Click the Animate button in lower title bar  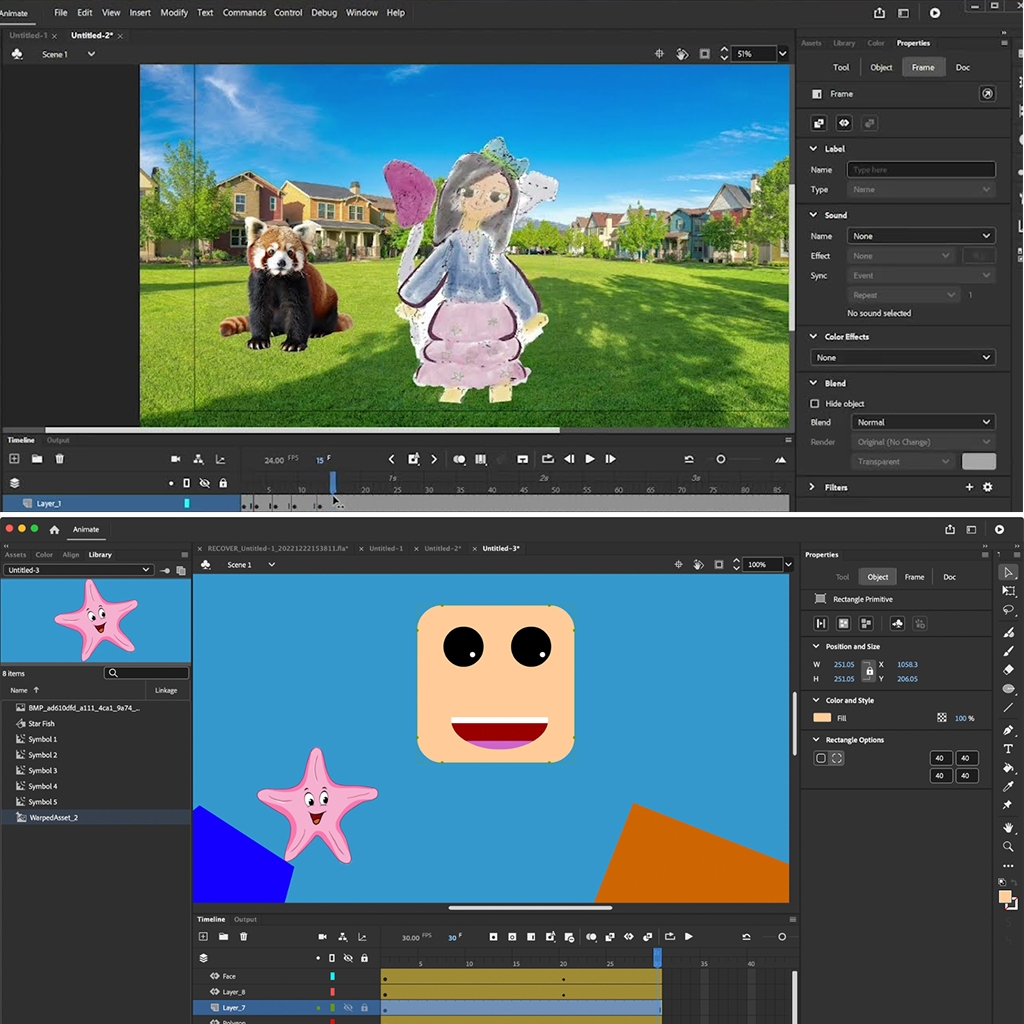(x=86, y=530)
